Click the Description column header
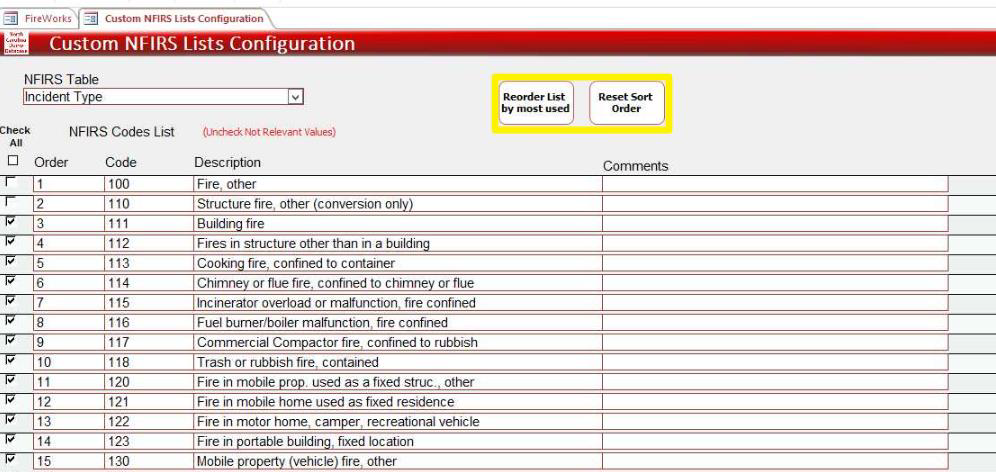Image resolution: width=996 pixels, height=472 pixels. [227, 163]
